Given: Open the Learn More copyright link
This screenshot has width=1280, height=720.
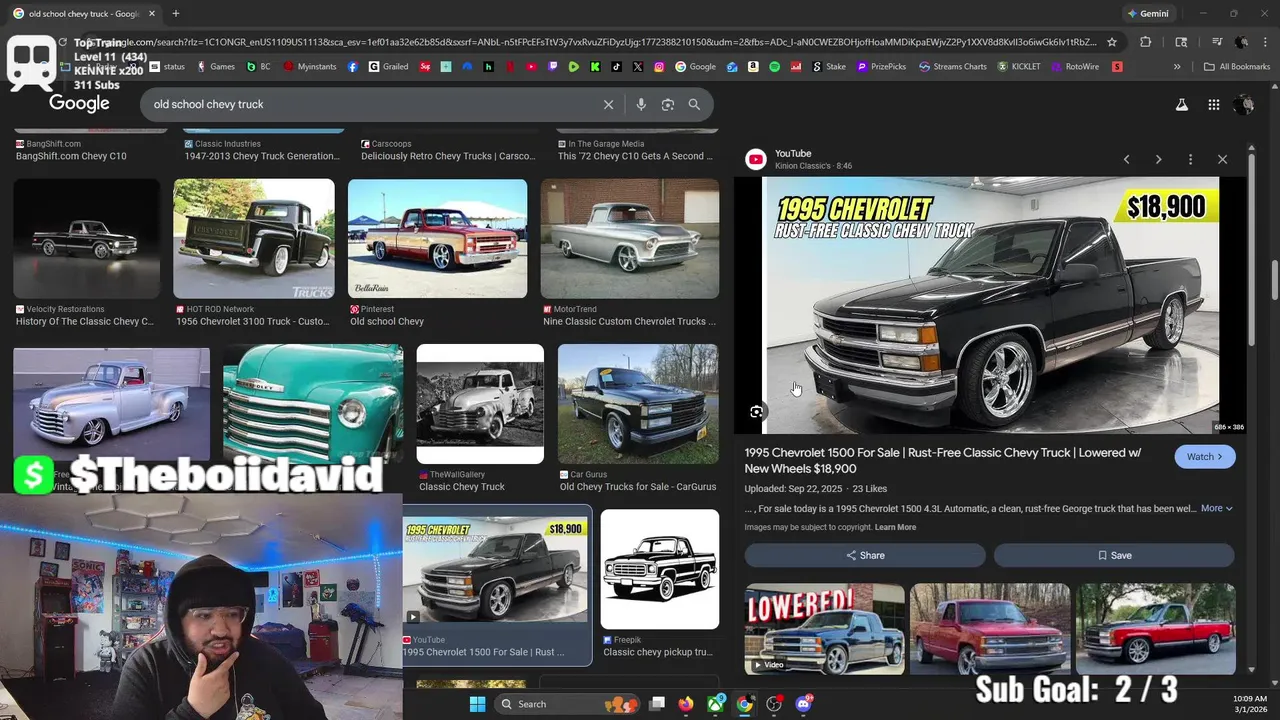Looking at the screenshot, I should (895, 527).
